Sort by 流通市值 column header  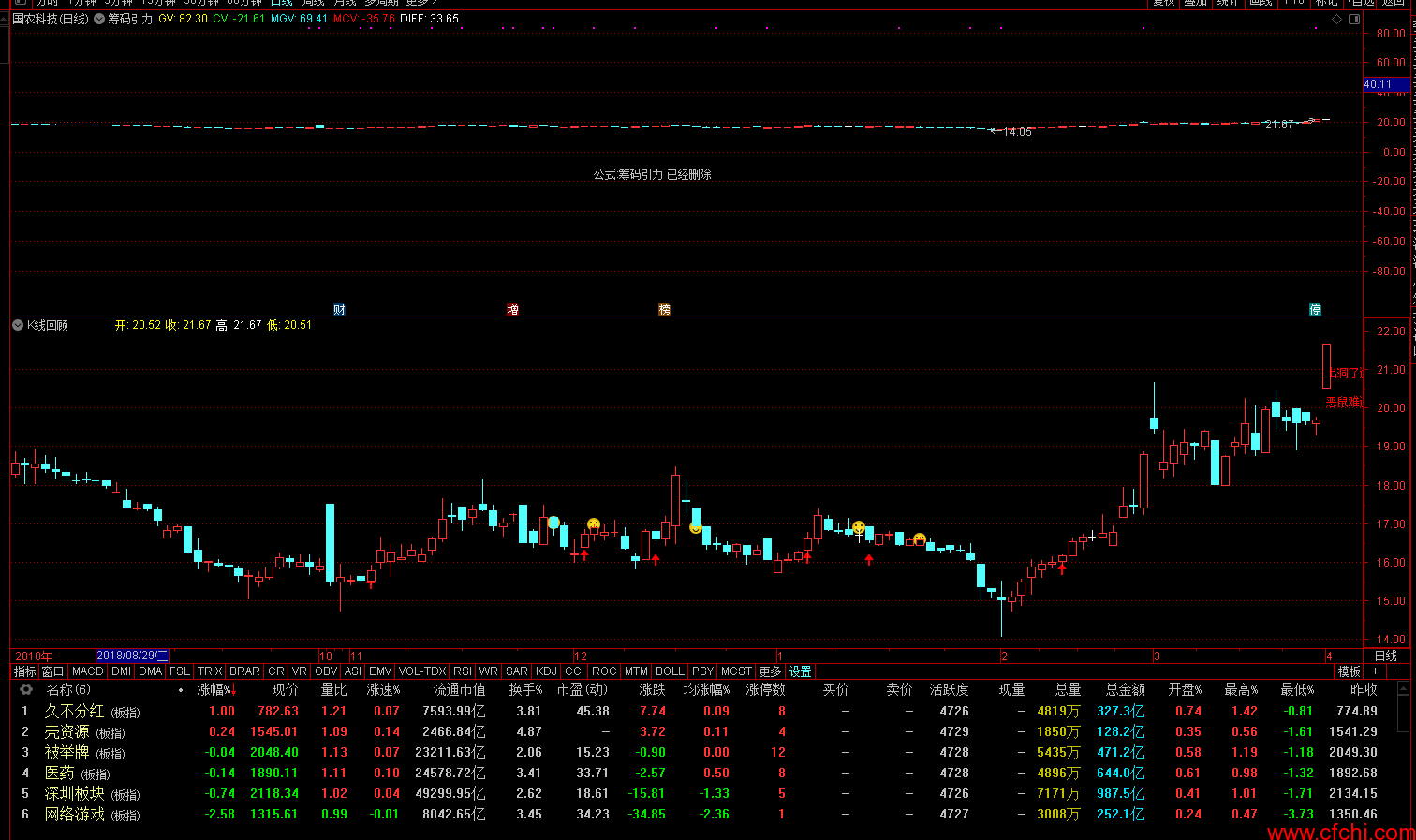pos(459,689)
